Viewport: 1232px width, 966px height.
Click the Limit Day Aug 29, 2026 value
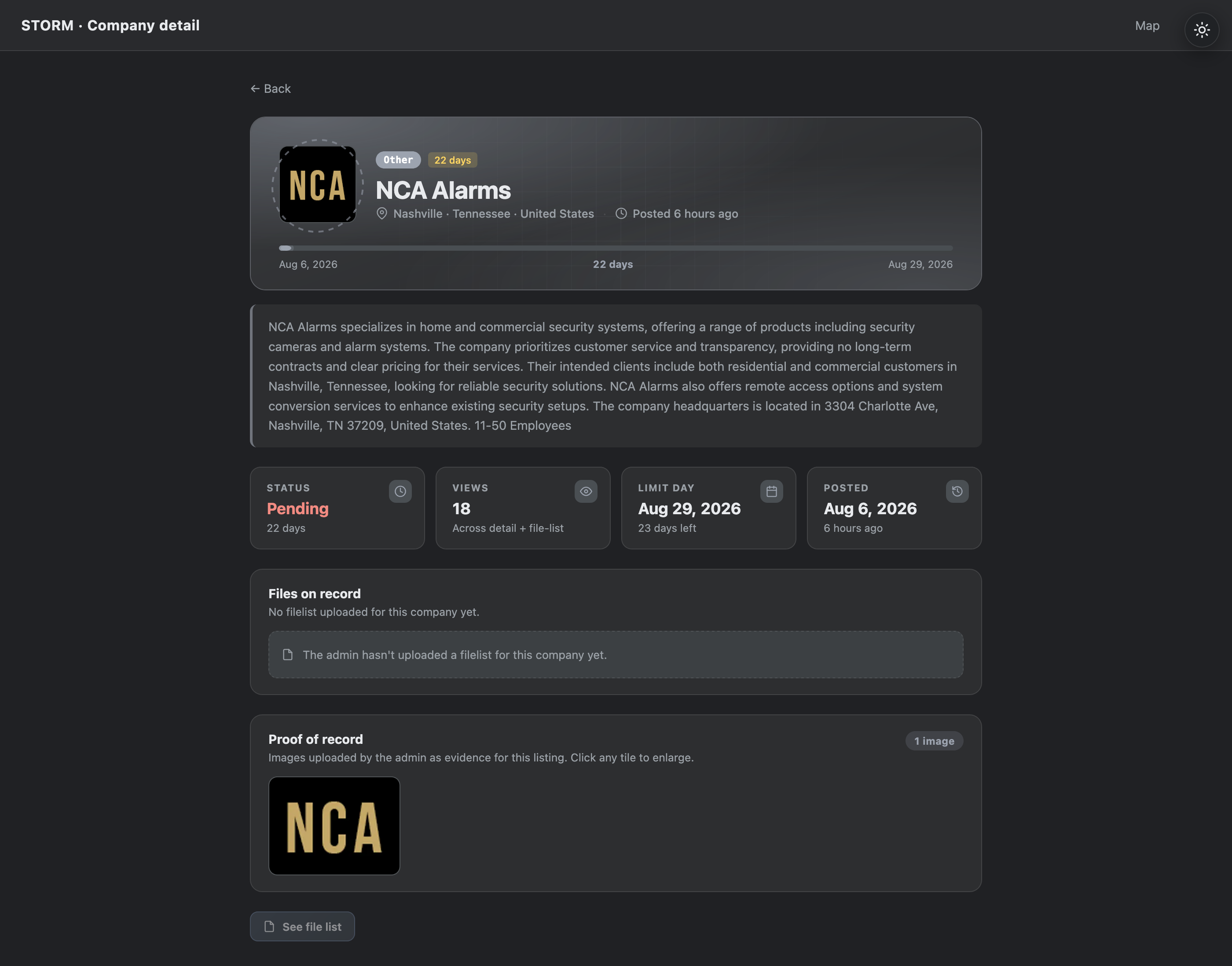point(689,509)
